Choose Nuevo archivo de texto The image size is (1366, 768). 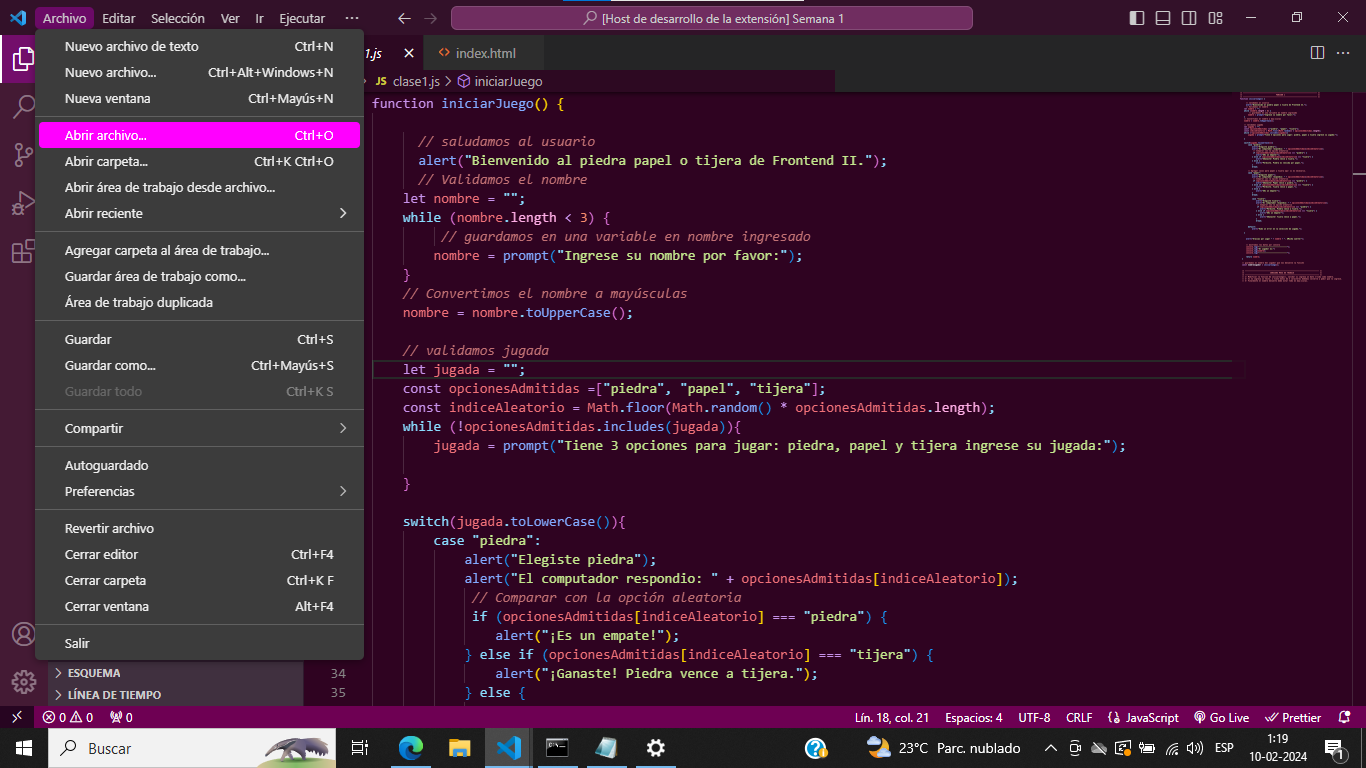[x=199, y=46]
